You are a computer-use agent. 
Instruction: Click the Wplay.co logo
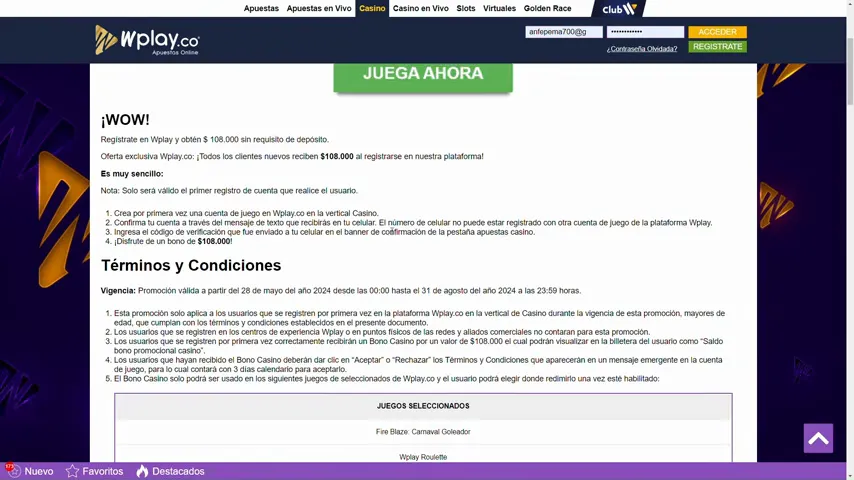(147, 40)
